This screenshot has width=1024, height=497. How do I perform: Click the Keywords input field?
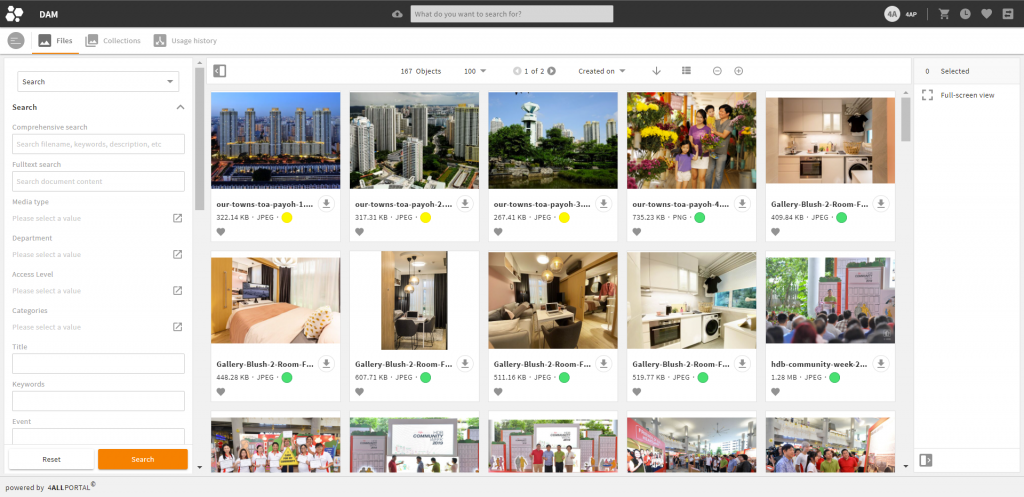(x=98, y=401)
